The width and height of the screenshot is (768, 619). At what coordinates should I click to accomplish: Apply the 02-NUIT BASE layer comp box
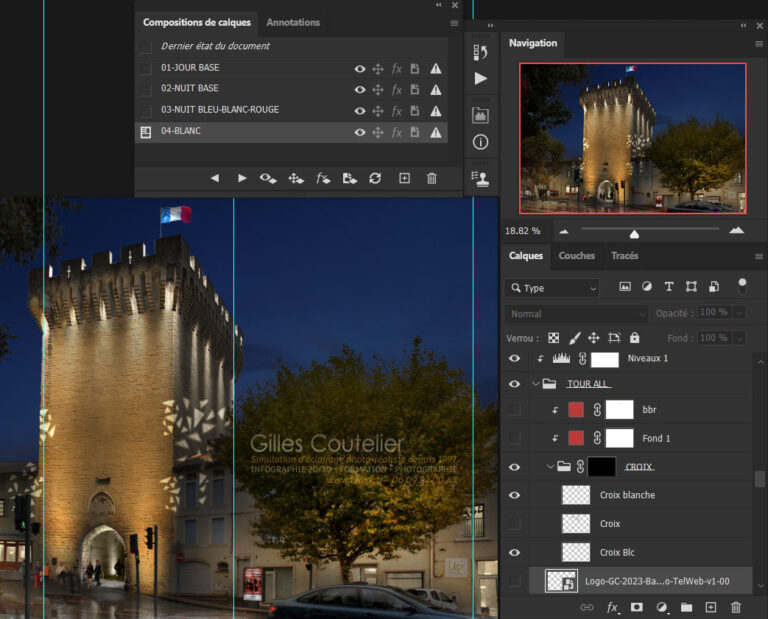pyautogui.click(x=146, y=89)
